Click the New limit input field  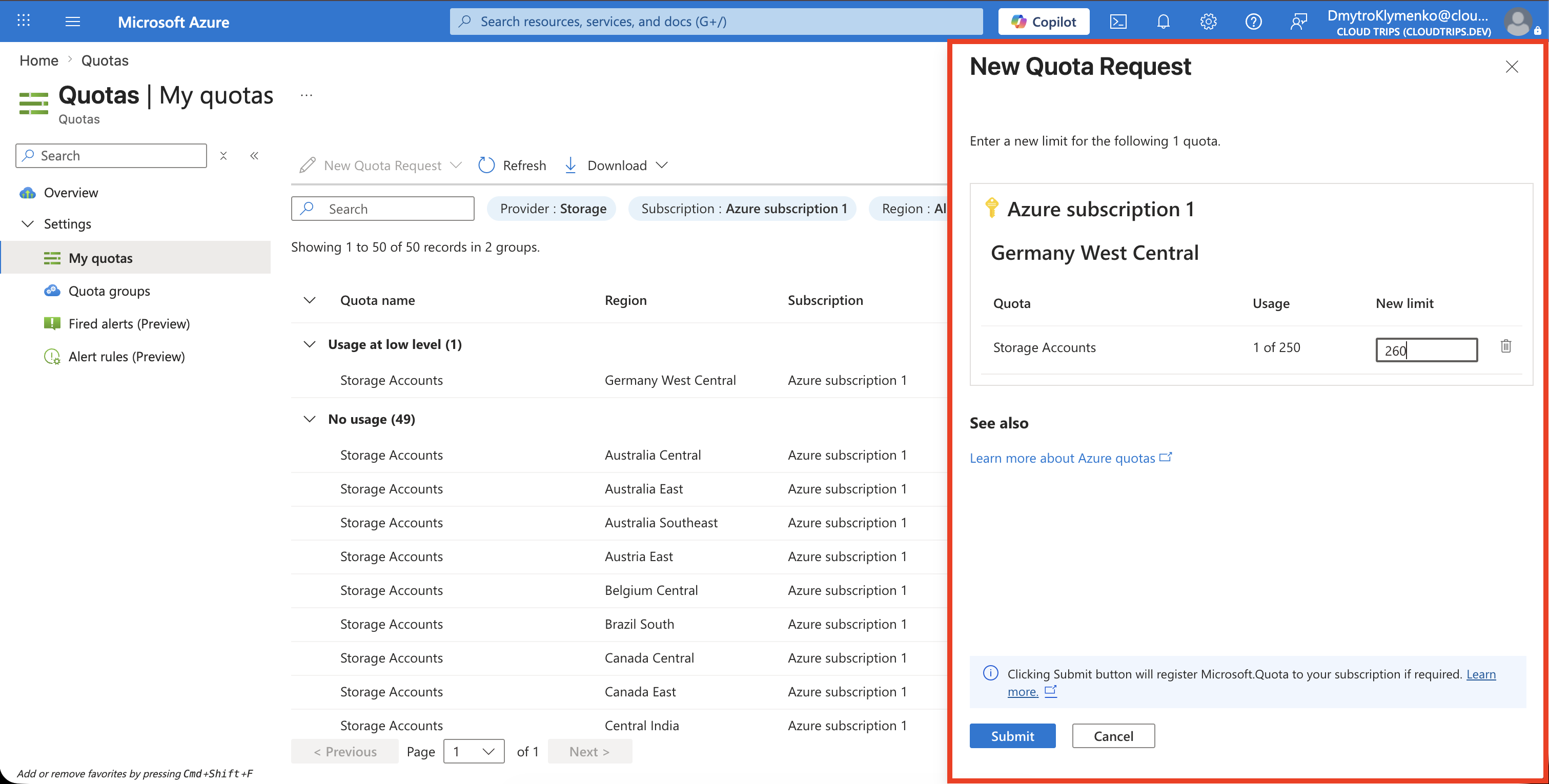[1426, 350]
